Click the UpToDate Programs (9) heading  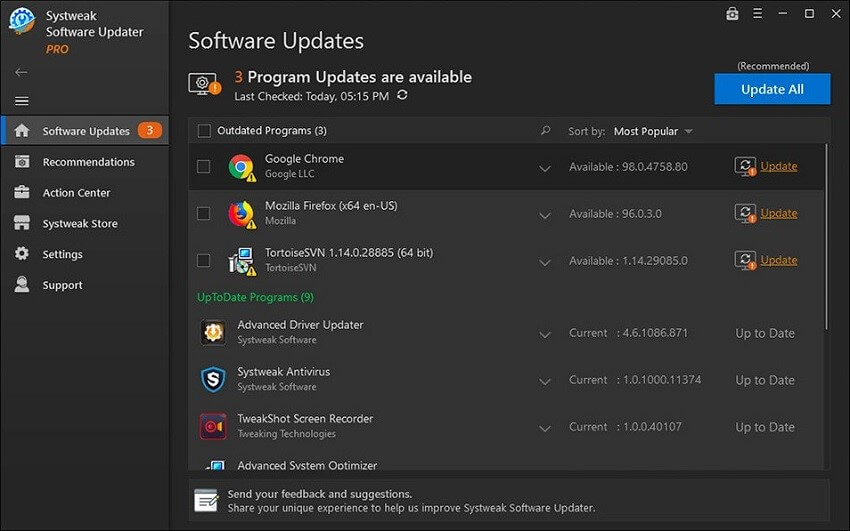click(x=255, y=297)
